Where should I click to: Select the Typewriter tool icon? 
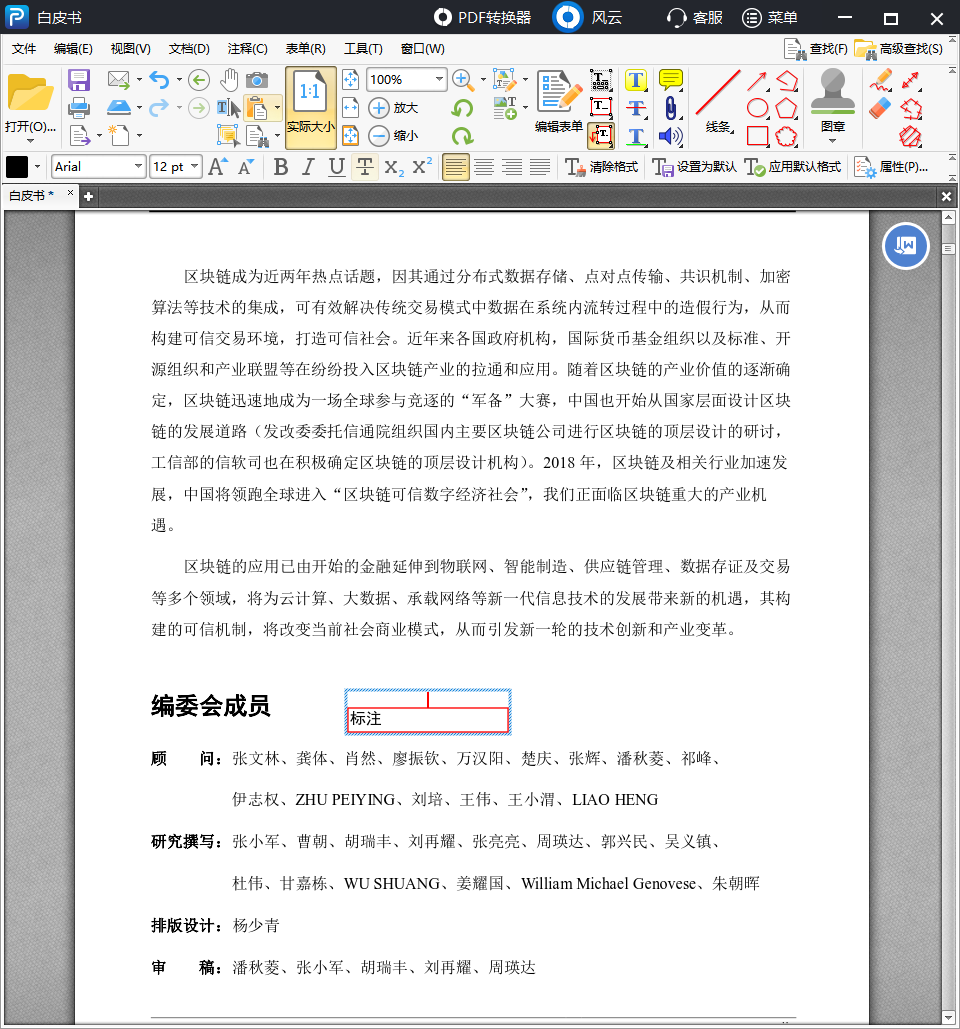pos(600,80)
